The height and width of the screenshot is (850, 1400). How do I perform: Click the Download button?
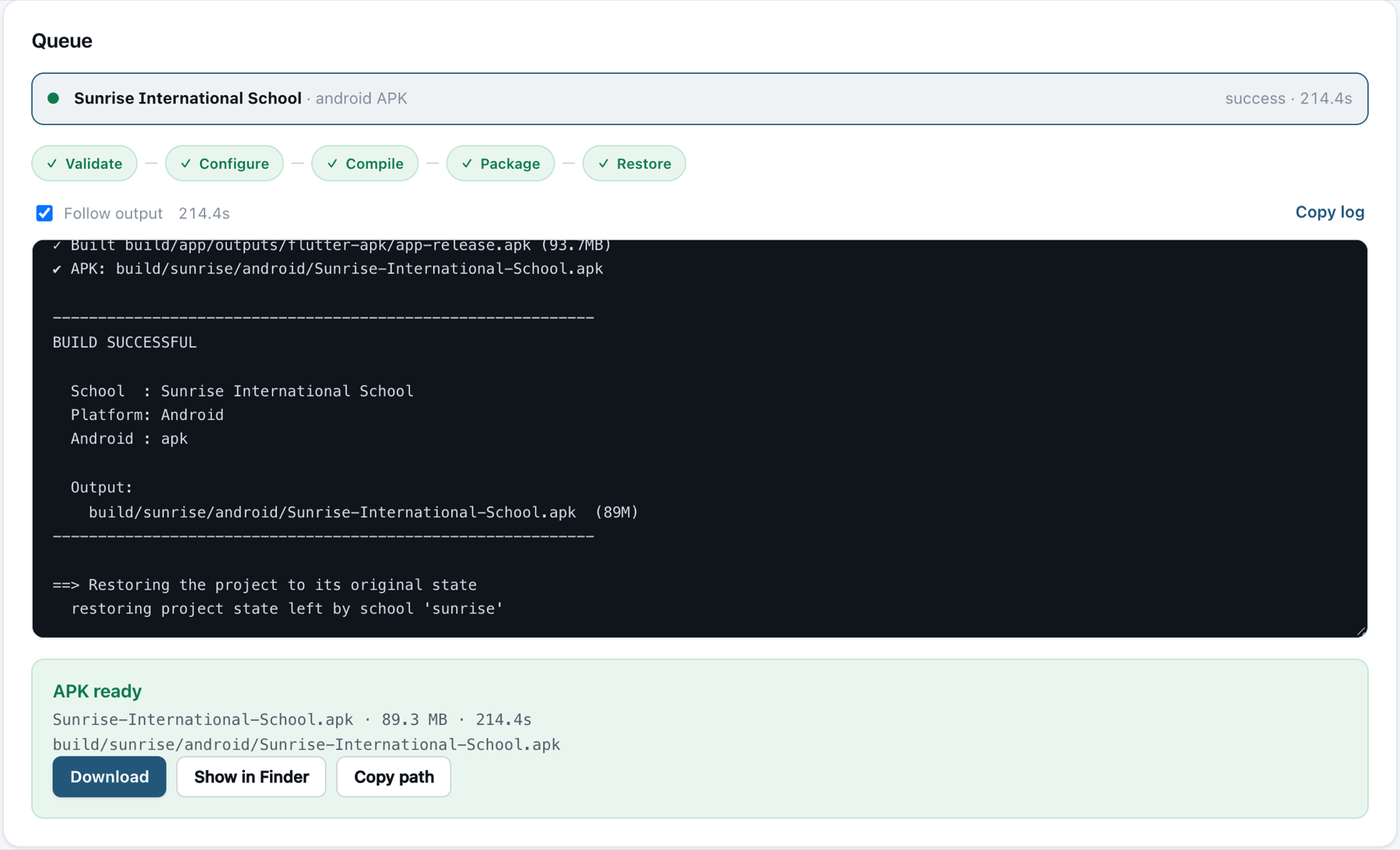[x=109, y=776]
